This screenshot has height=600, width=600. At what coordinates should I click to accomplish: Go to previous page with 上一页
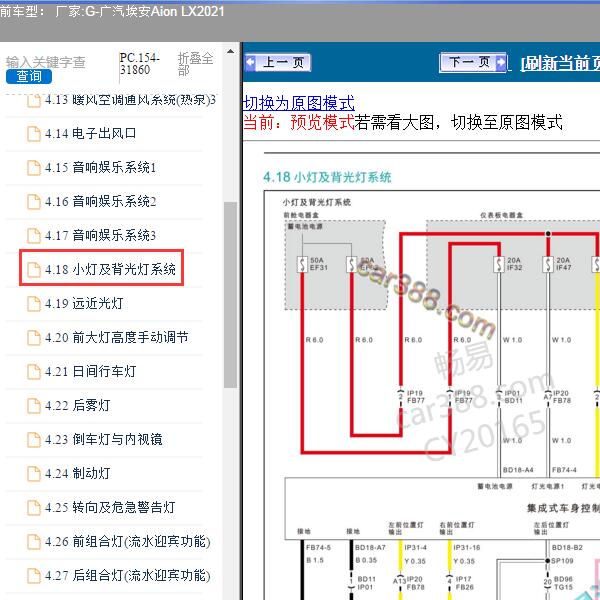(x=278, y=62)
